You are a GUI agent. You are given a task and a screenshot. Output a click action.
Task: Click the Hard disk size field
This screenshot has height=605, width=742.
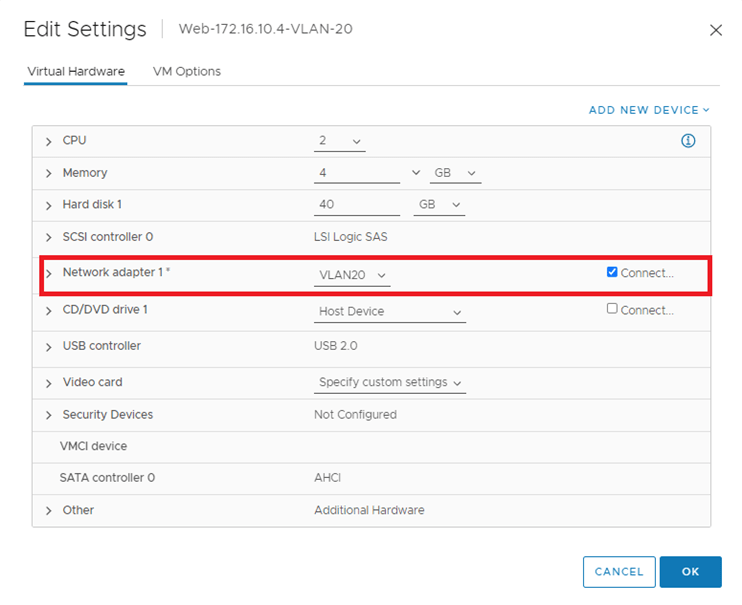[x=356, y=204]
